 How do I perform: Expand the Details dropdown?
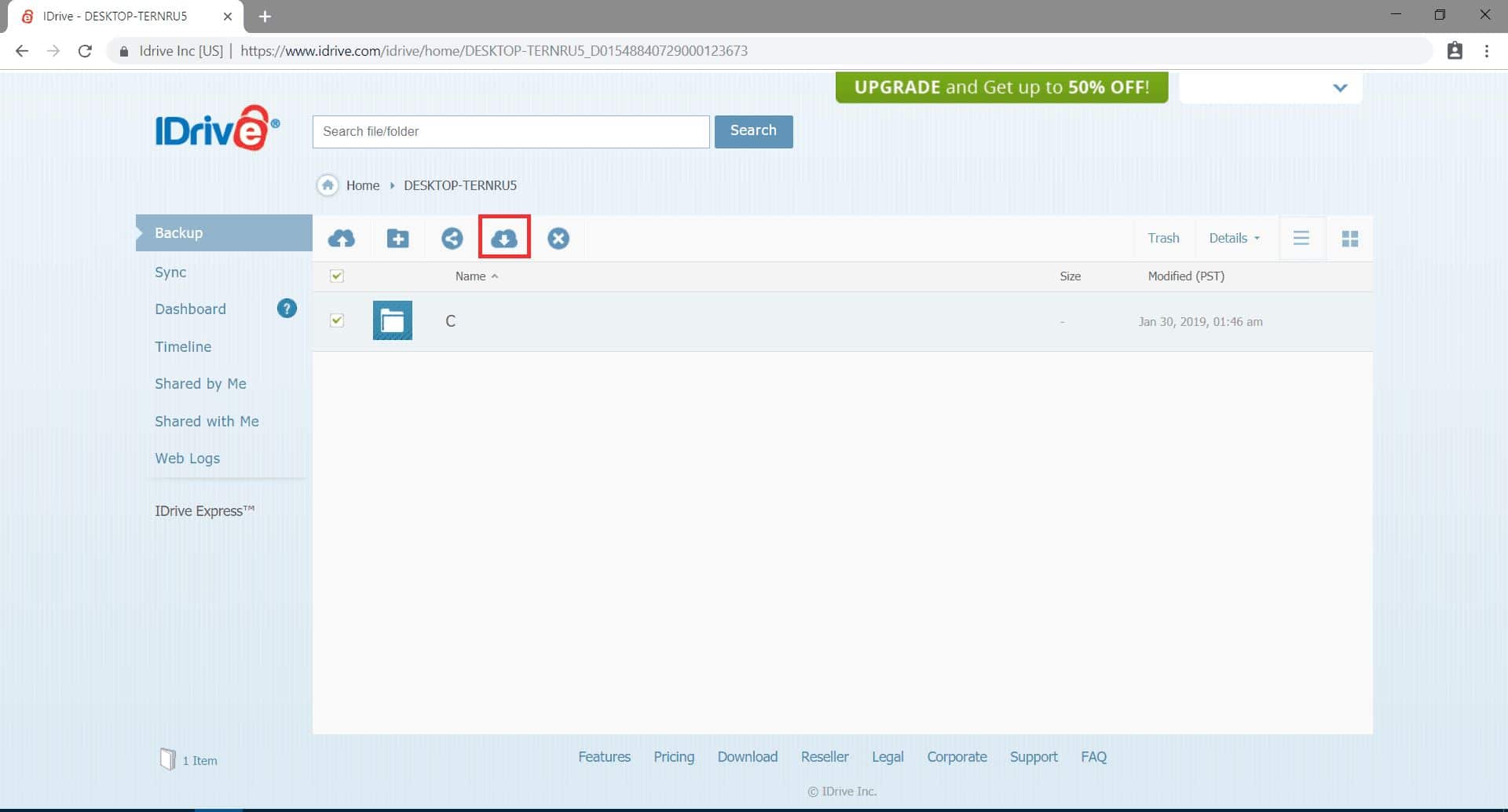pyautogui.click(x=1234, y=238)
